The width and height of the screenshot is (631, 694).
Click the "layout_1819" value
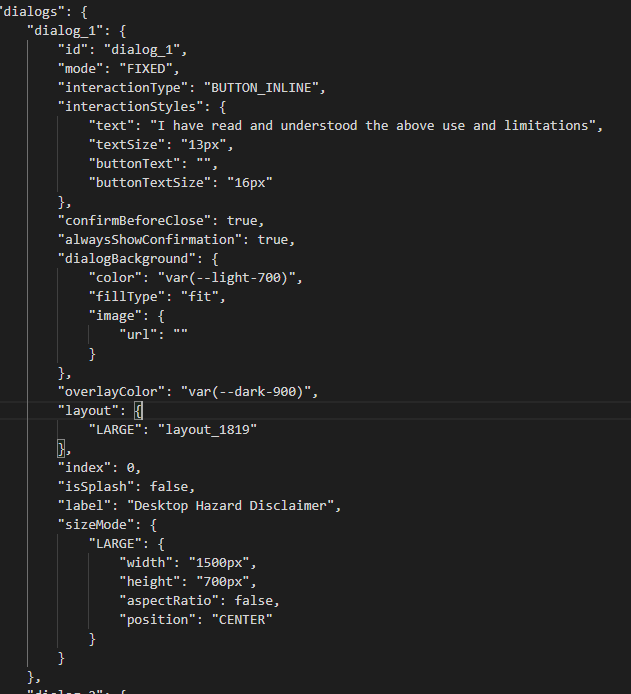click(212, 429)
